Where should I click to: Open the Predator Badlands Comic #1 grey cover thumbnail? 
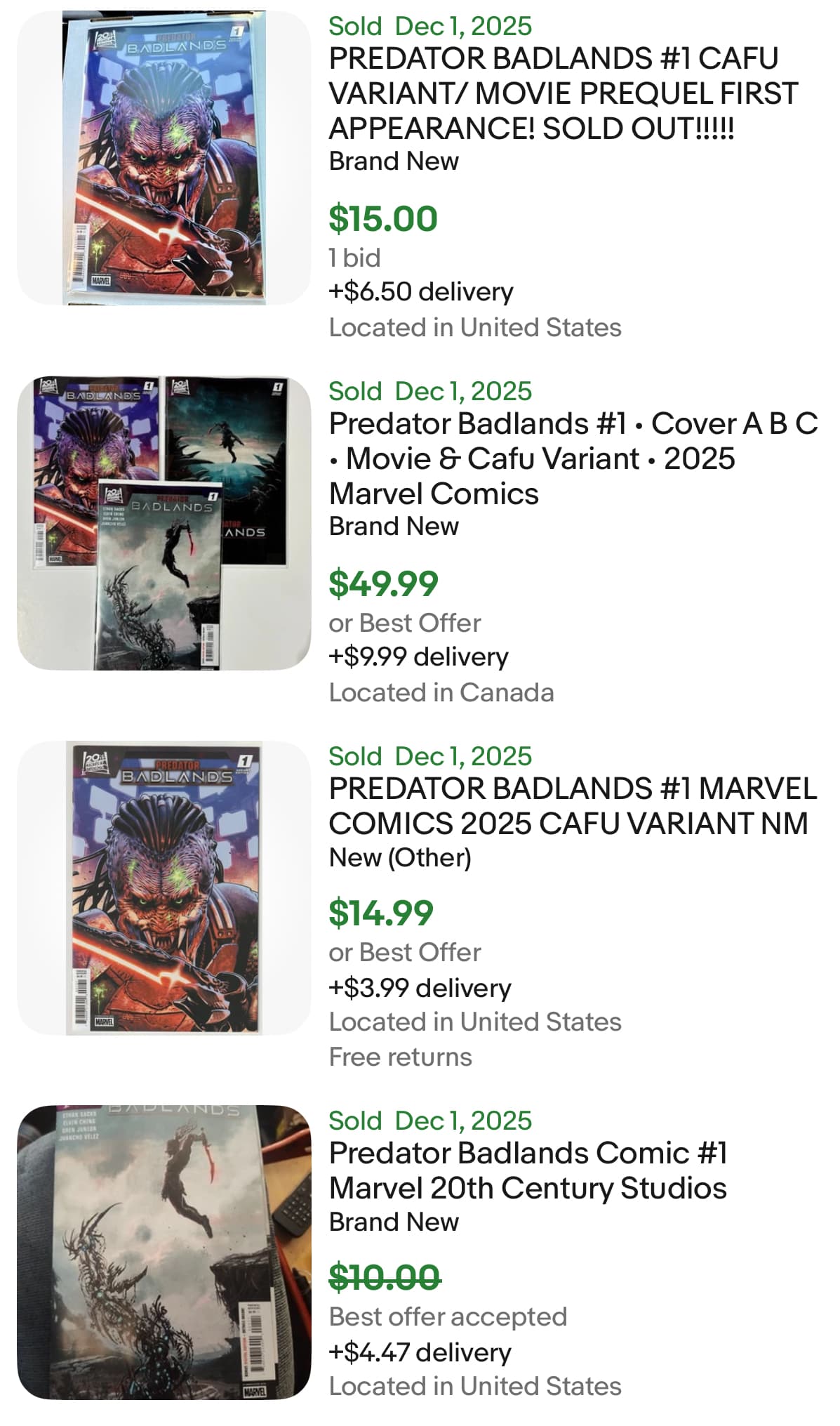[x=164, y=1252]
